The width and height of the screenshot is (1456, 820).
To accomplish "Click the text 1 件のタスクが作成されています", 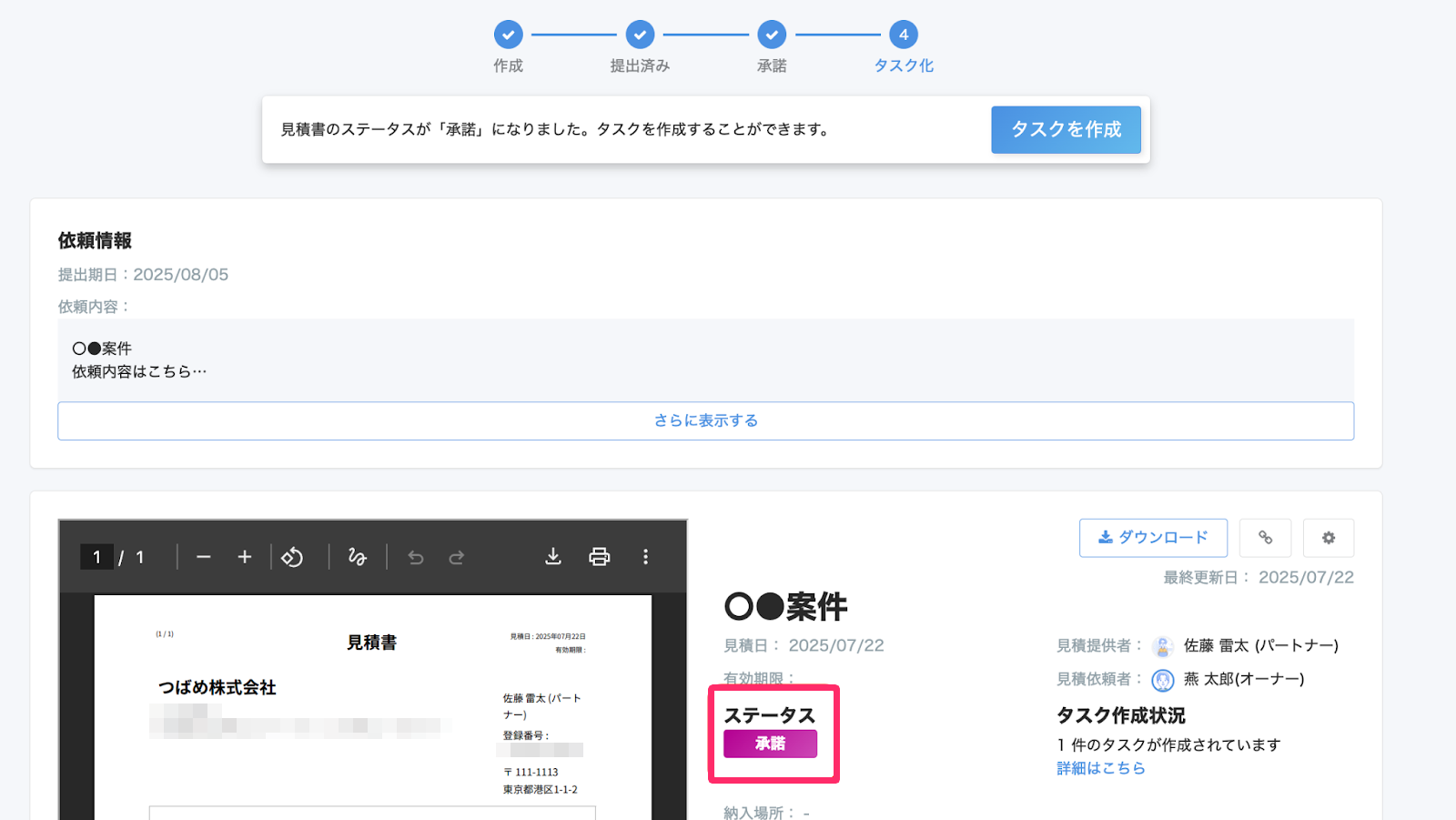I will (1168, 744).
